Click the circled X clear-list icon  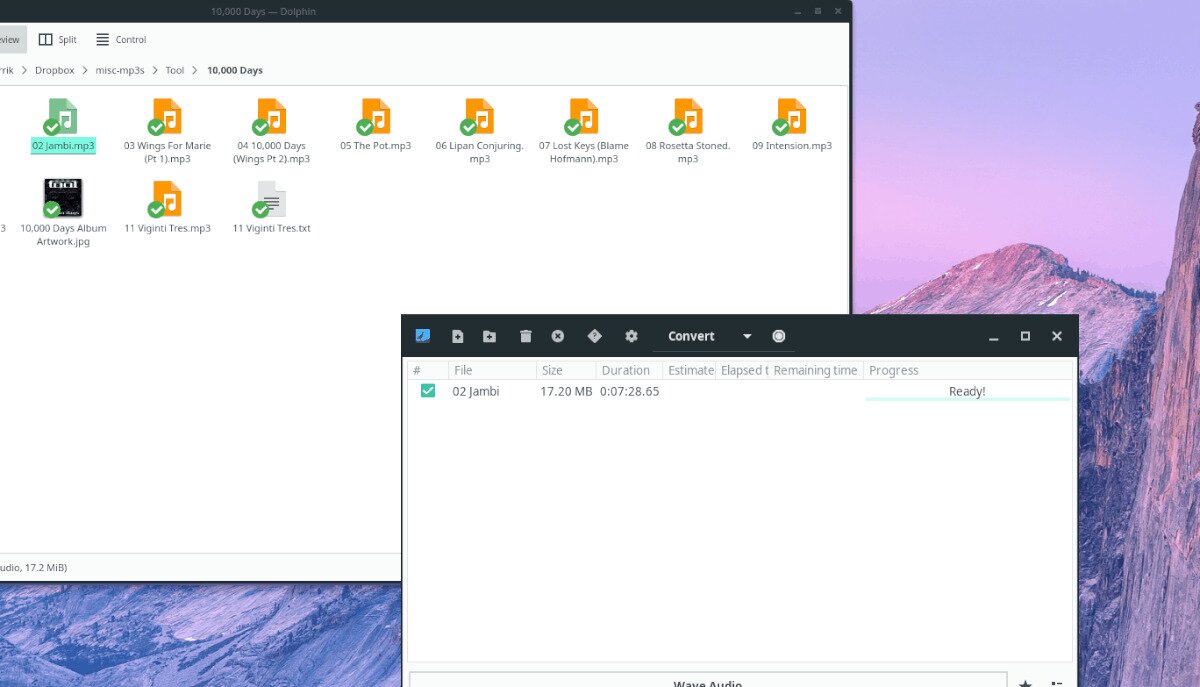click(x=558, y=337)
